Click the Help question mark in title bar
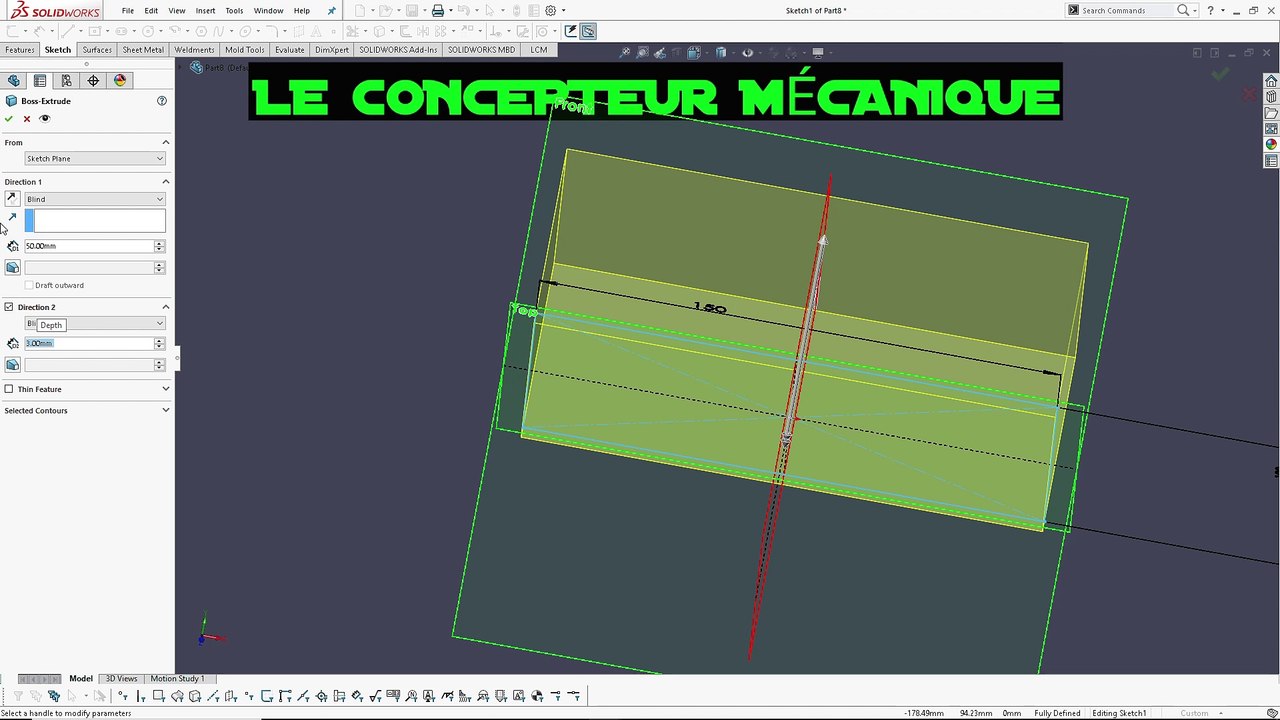 pyautogui.click(x=1211, y=10)
